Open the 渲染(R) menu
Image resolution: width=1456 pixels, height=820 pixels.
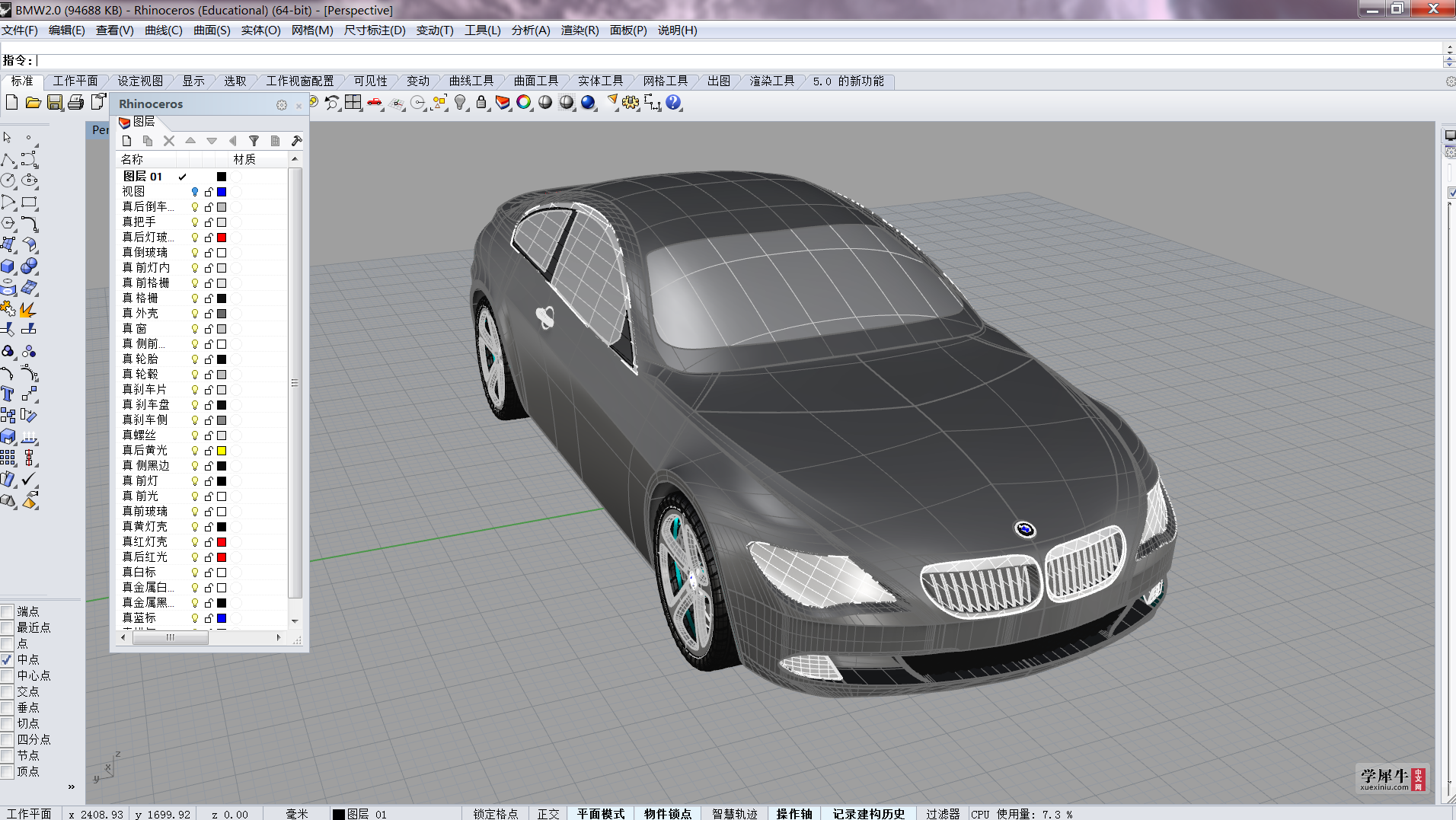[580, 30]
